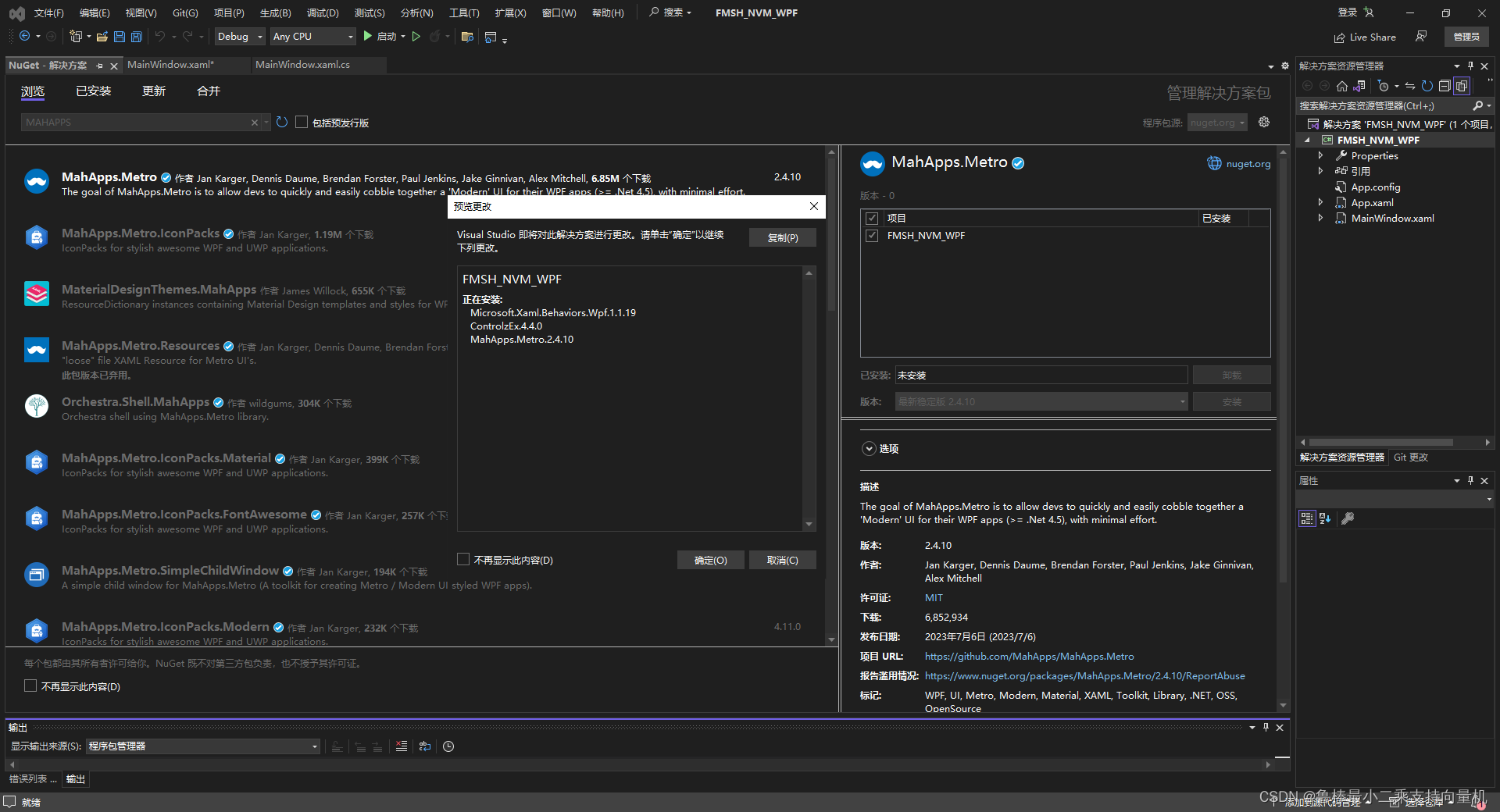Image resolution: width=1500 pixels, height=812 pixels.
Task: Switch to the 已安装 installed tab
Action: click(93, 91)
